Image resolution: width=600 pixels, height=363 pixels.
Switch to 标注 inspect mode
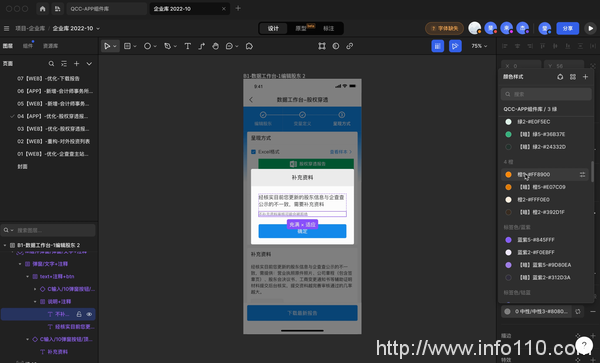329,28
